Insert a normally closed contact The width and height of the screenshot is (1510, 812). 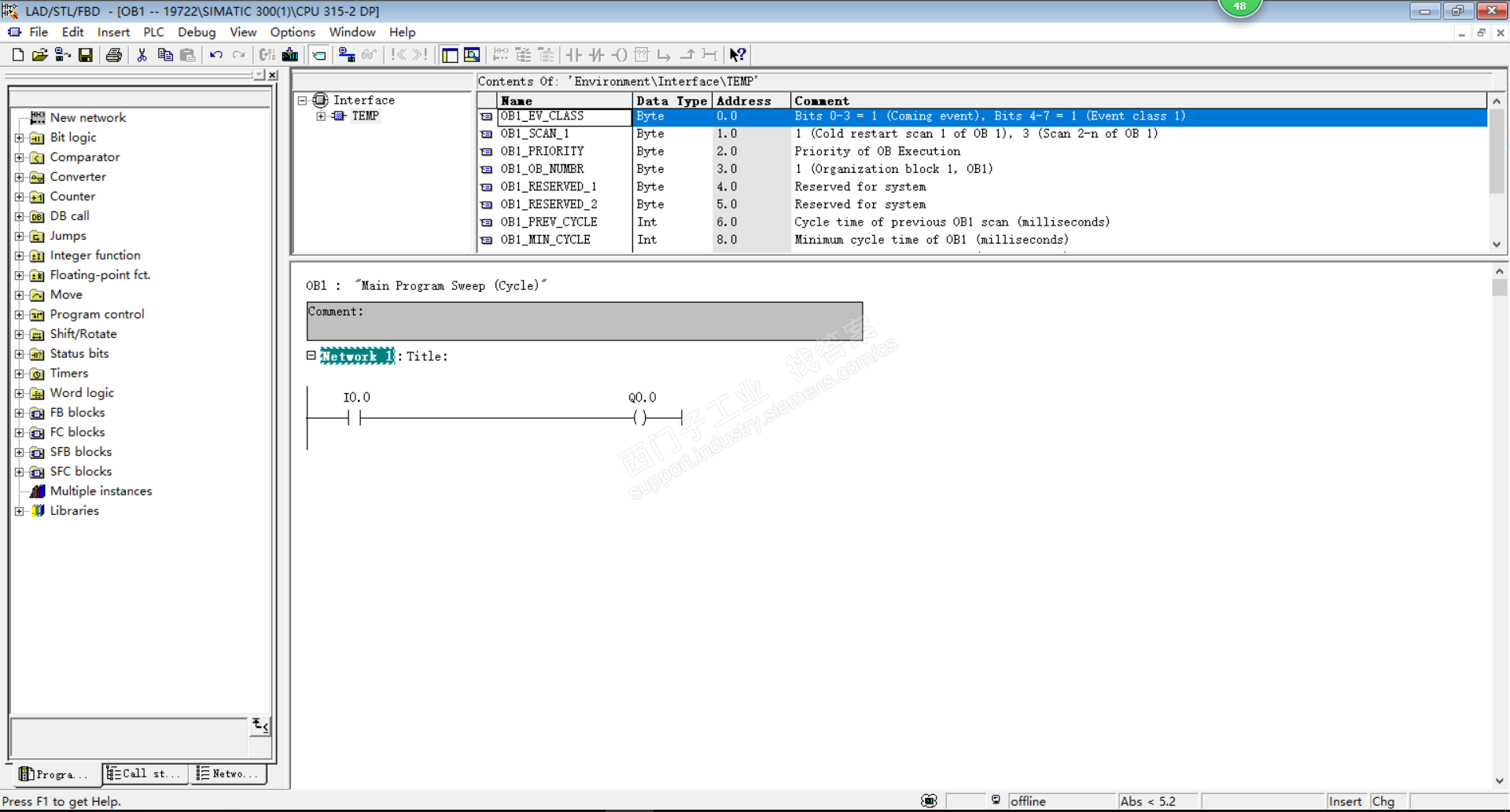tap(597, 55)
